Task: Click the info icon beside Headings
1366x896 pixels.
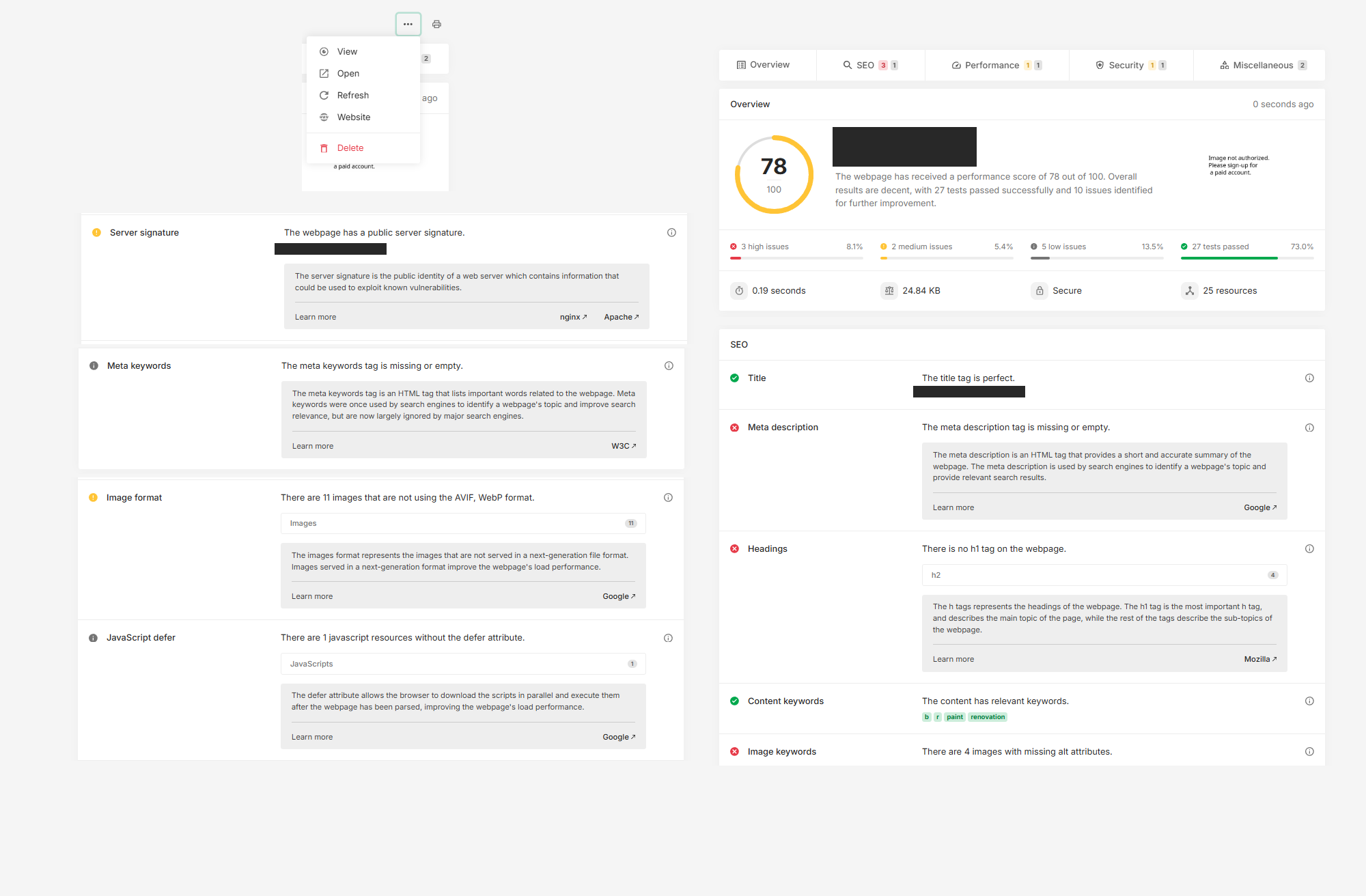Action: (1309, 548)
